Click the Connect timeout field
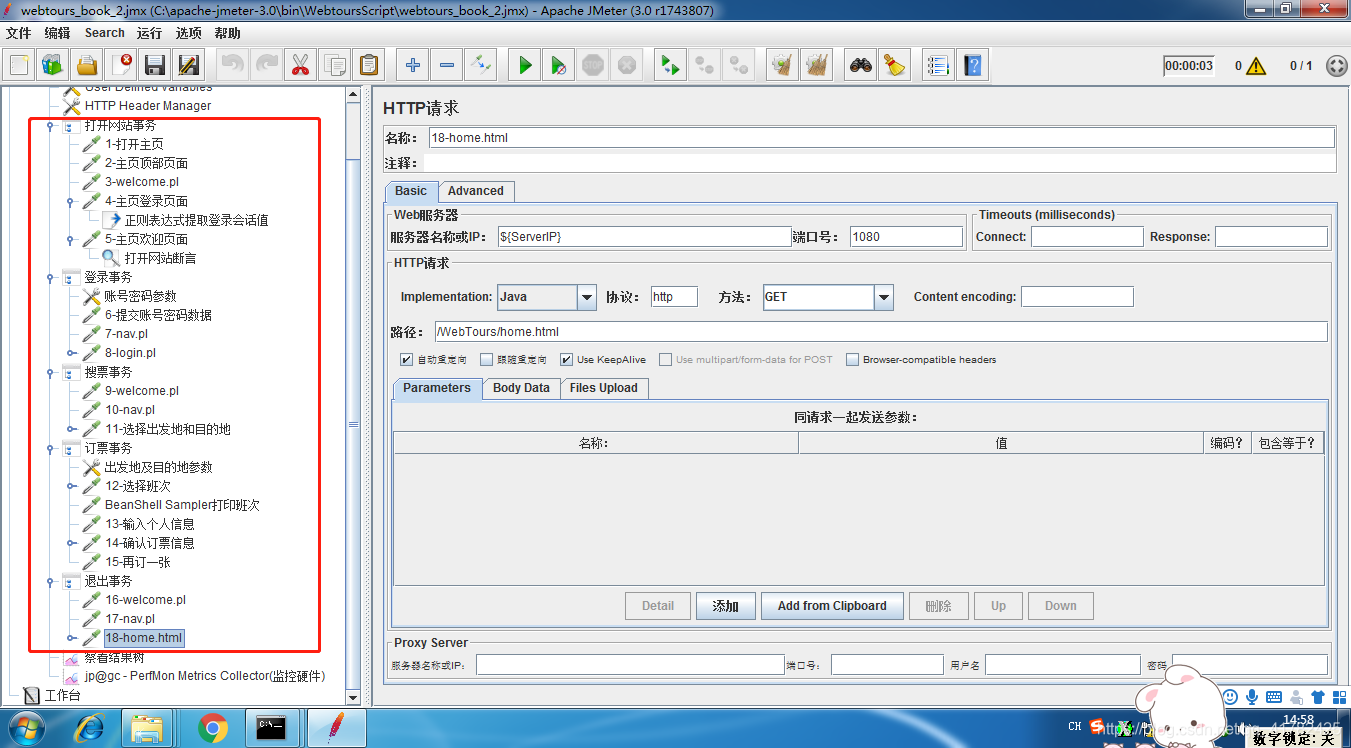Viewport: 1351px width, 748px height. tap(1087, 237)
